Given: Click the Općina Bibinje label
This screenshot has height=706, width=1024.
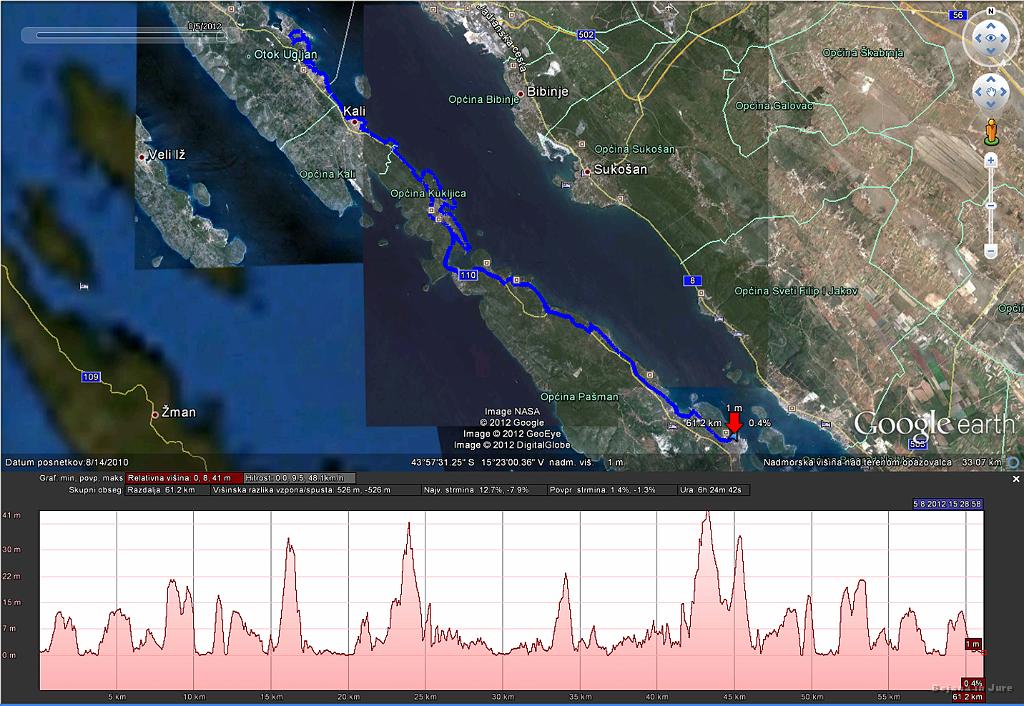Looking at the screenshot, I should [x=484, y=100].
